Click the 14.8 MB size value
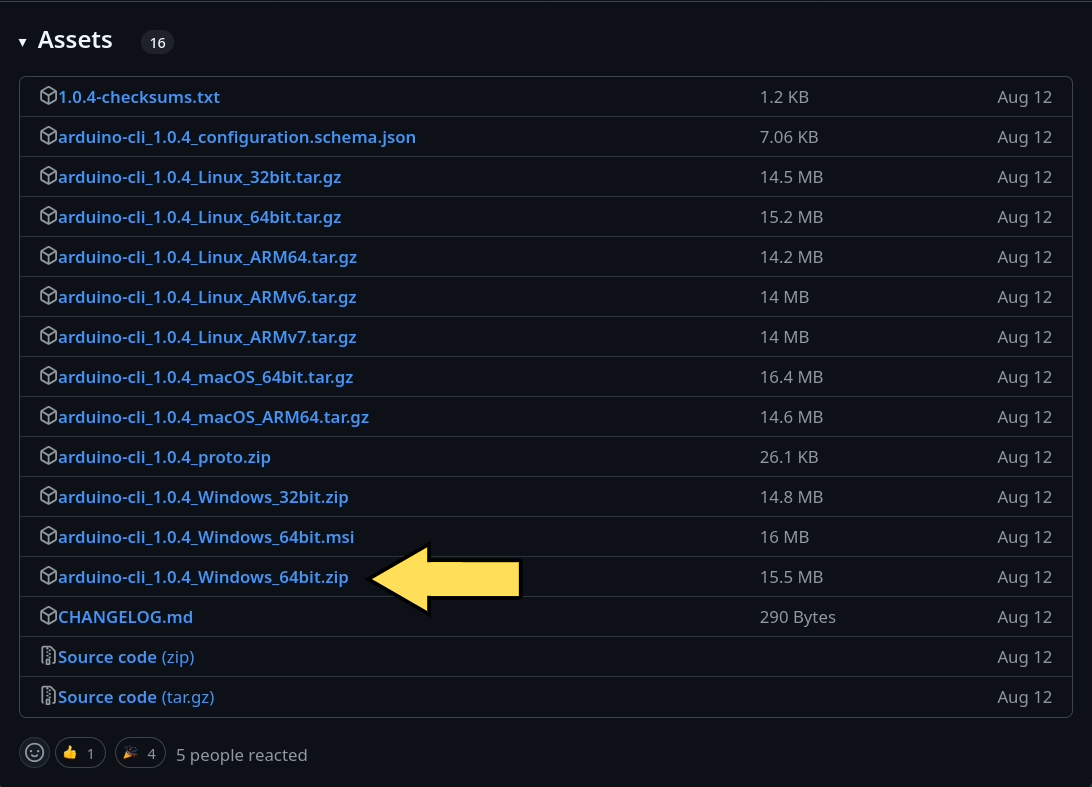Image resolution: width=1092 pixels, height=787 pixels. [x=791, y=497]
